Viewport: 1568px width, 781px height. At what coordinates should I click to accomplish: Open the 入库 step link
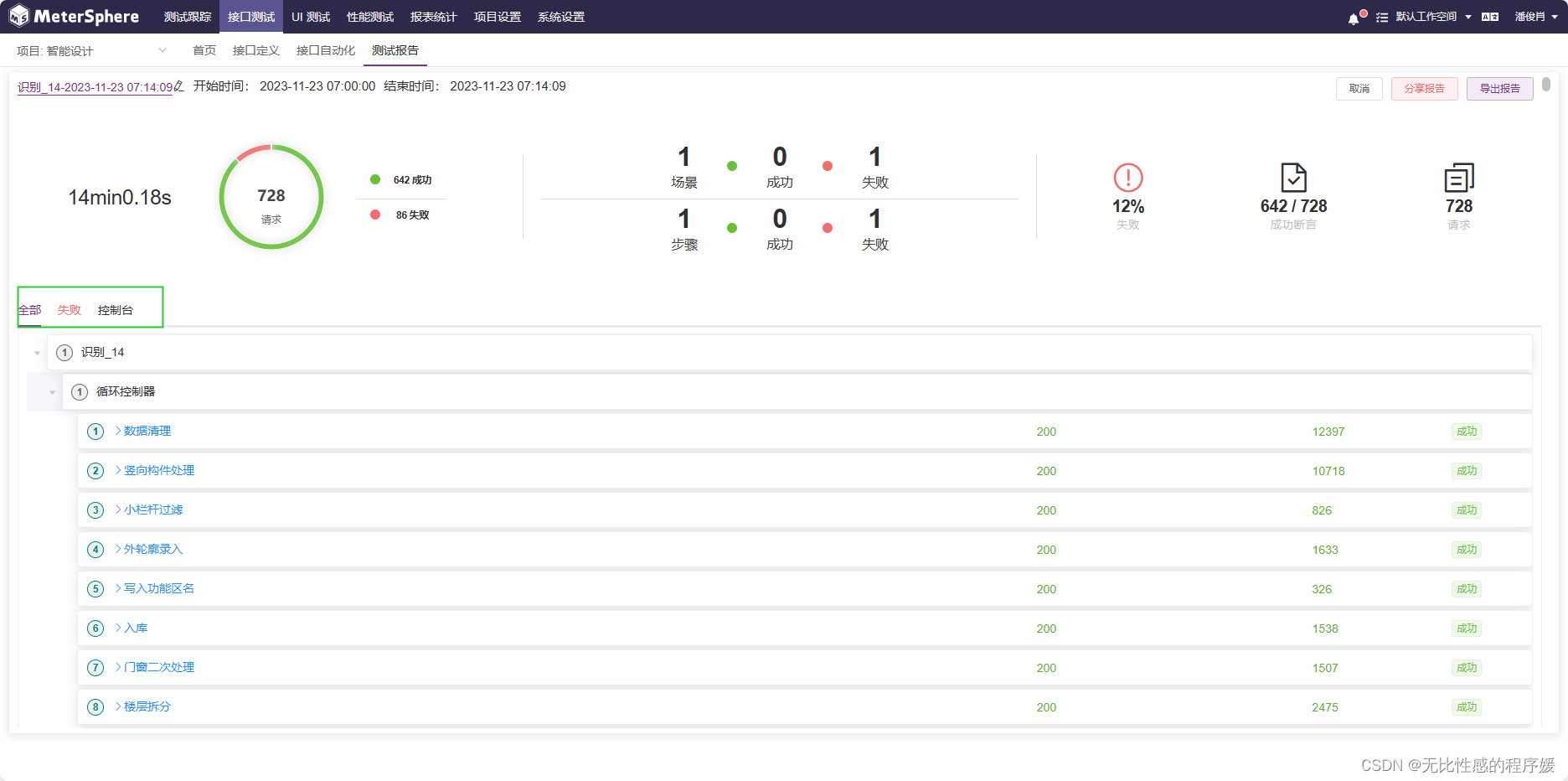coord(136,628)
